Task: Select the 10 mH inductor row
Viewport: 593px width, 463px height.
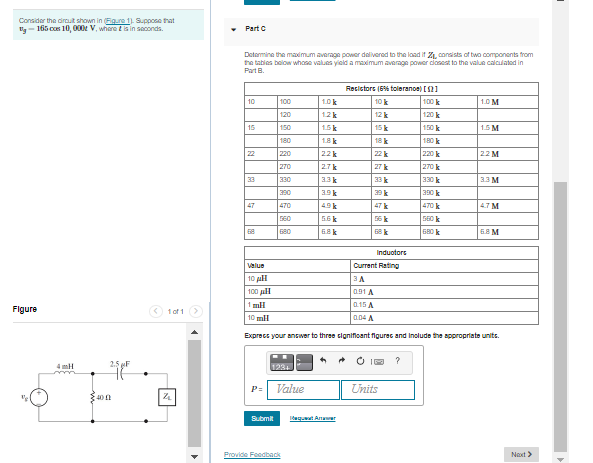Action: [391, 318]
